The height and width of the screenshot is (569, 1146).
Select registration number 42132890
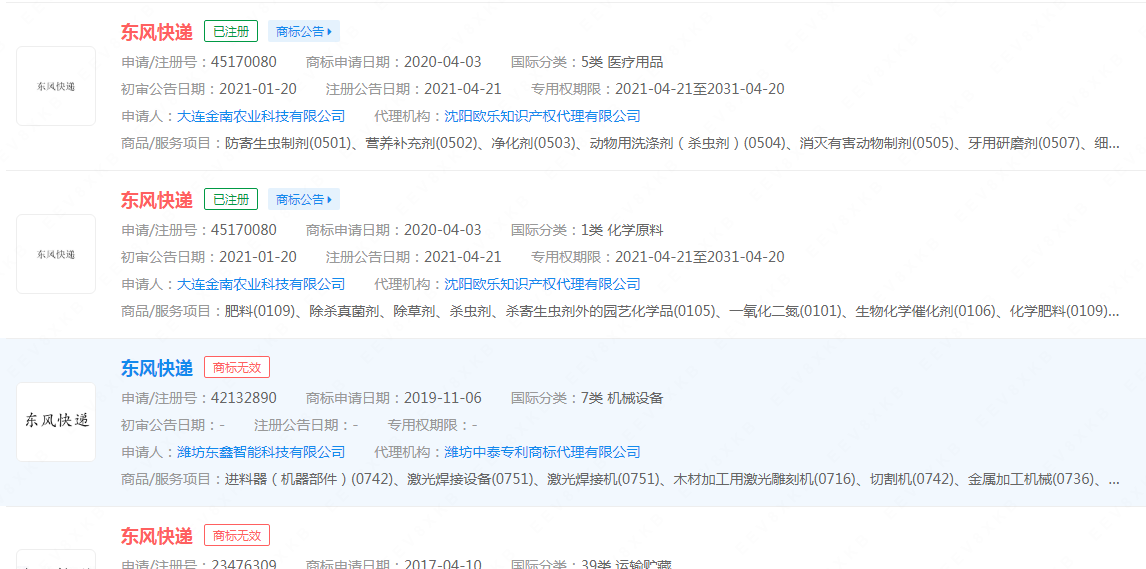(244, 398)
